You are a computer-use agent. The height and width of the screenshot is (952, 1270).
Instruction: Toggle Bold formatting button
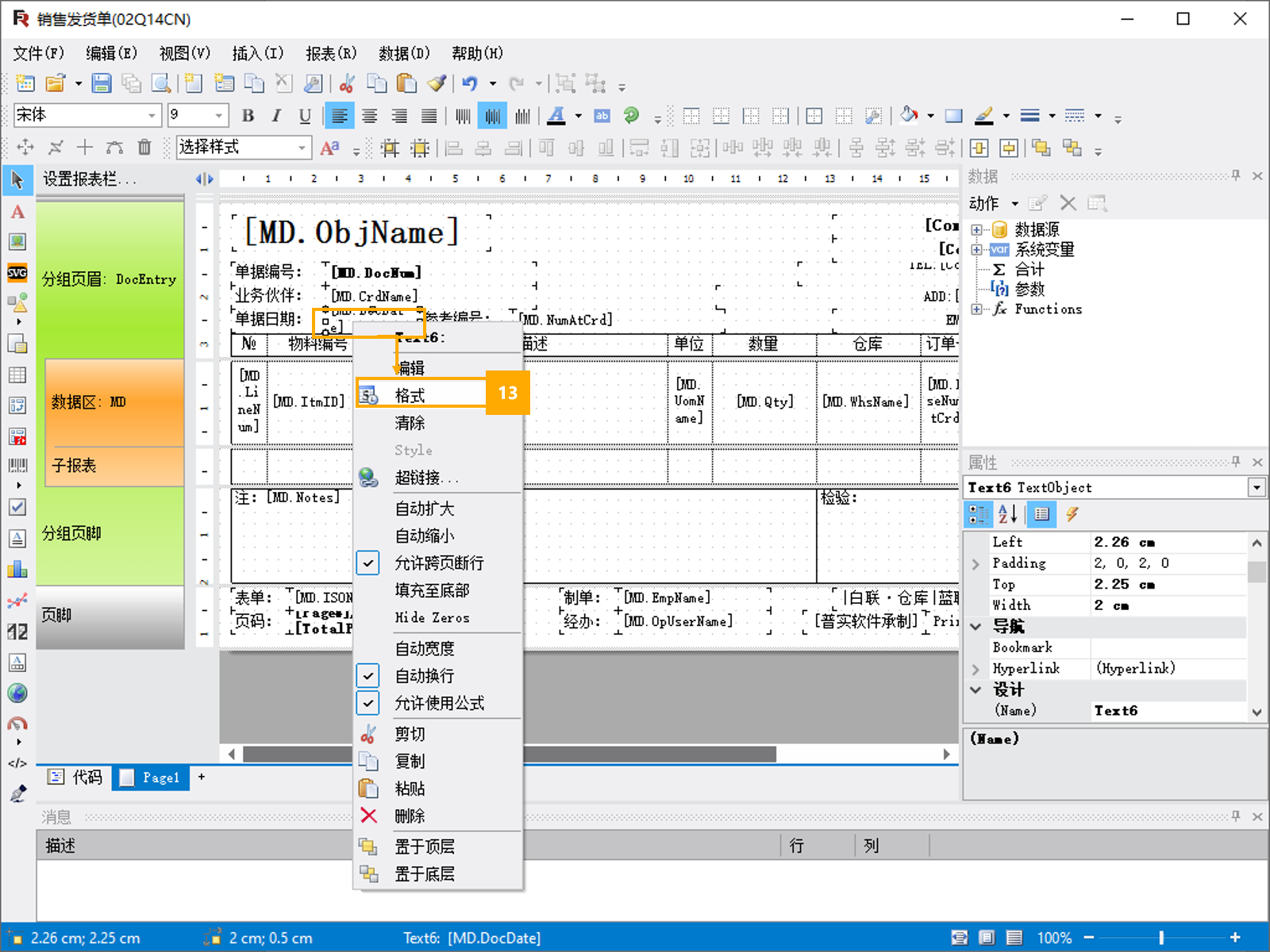(x=248, y=116)
